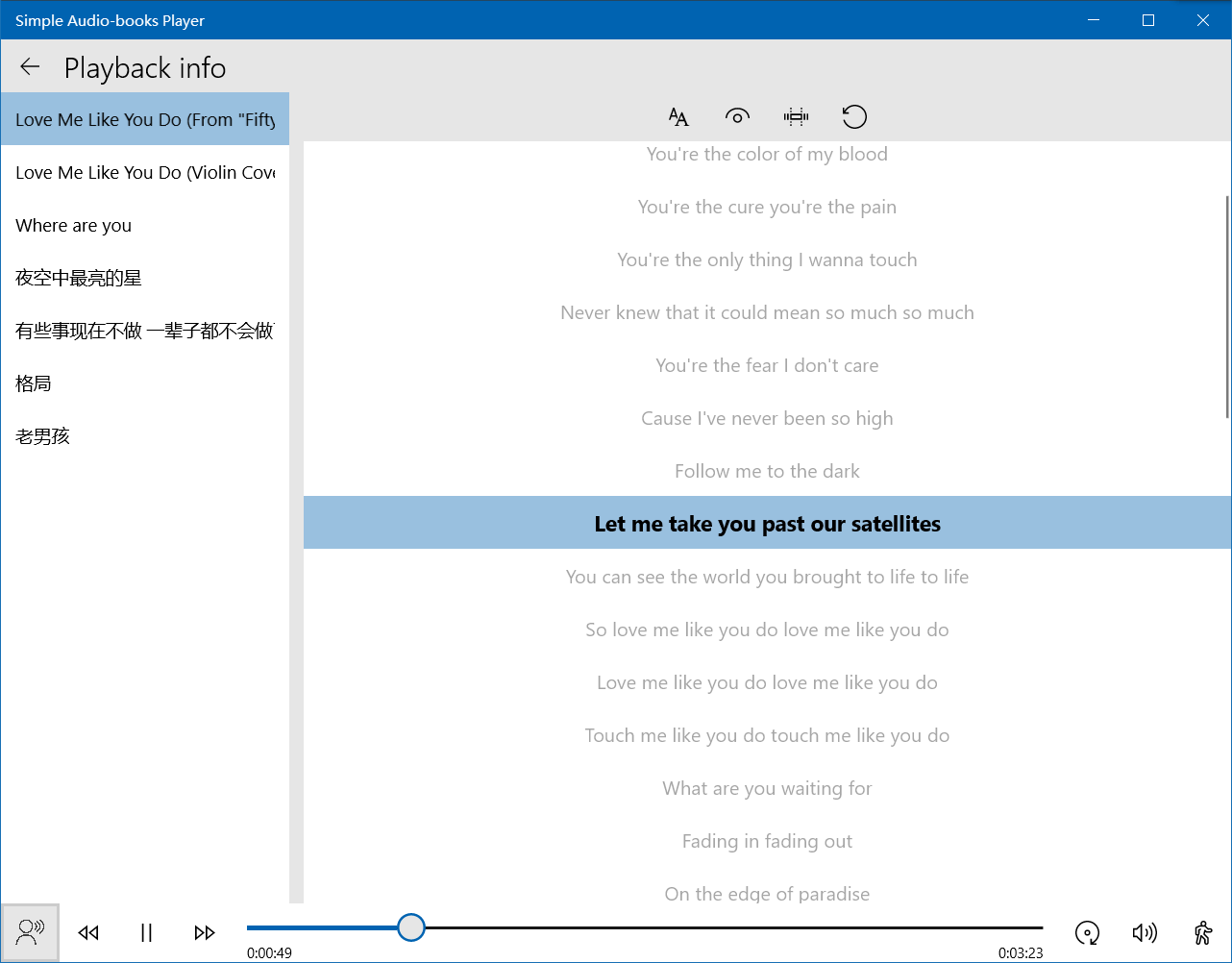
Task: Select lyric "Never knew that it could mean so much"
Action: pyautogui.click(x=767, y=312)
